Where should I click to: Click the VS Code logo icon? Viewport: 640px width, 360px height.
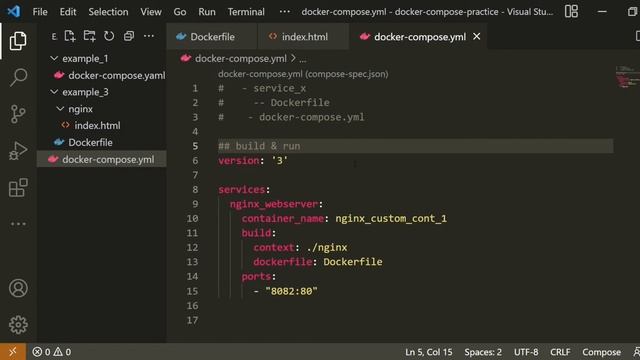pos(13,11)
